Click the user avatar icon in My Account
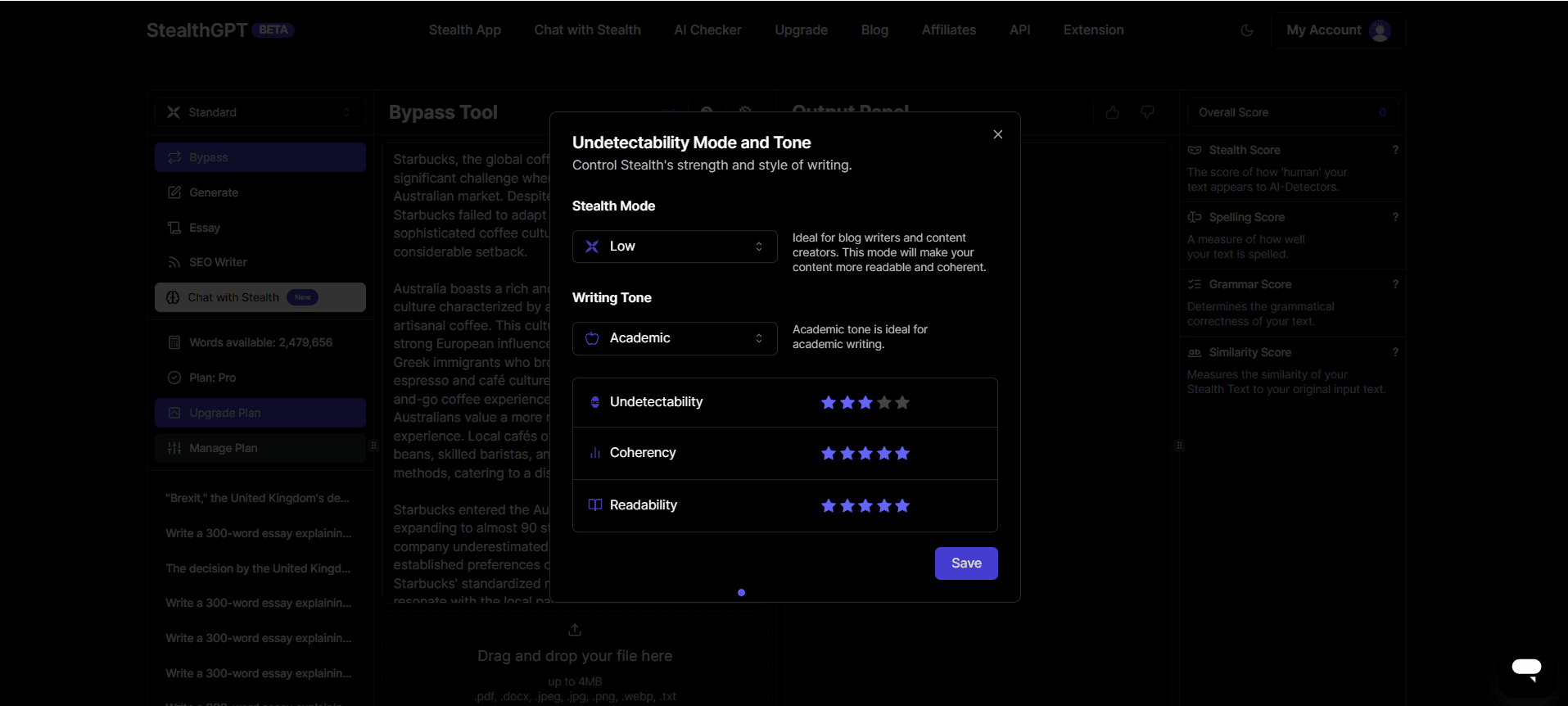Image resolution: width=1568 pixels, height=706 pixels. 1380,30
